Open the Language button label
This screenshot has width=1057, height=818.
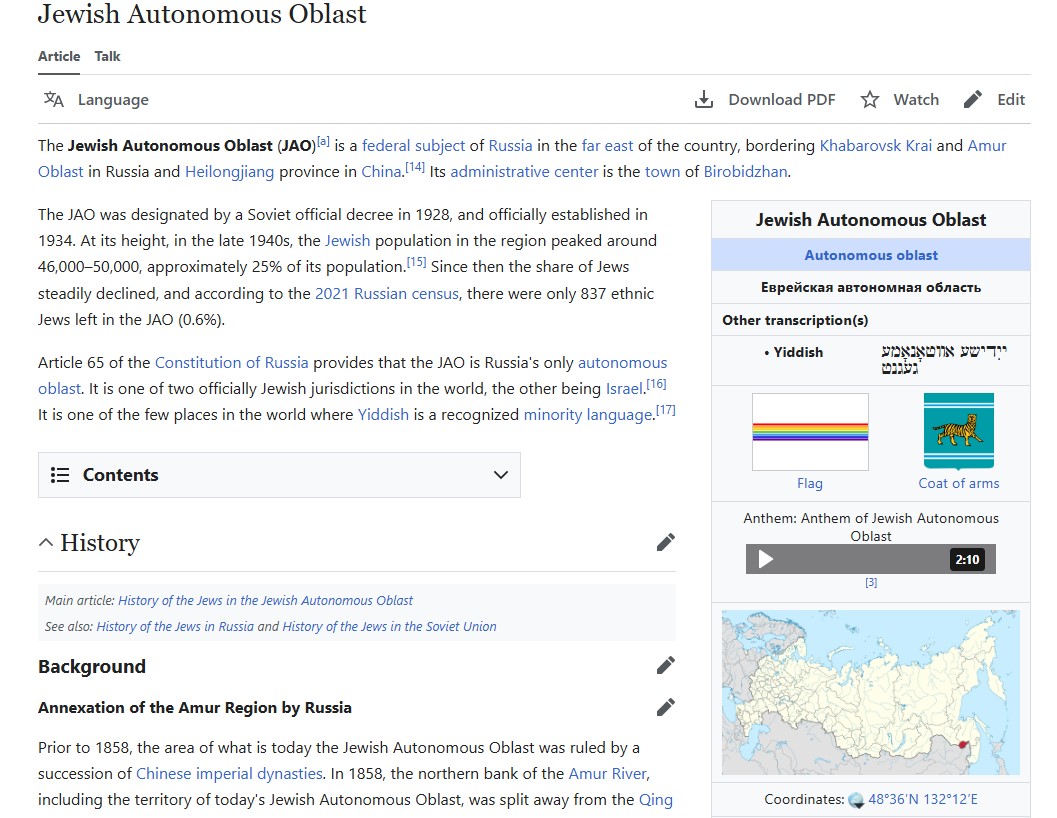tap(113, 100)
